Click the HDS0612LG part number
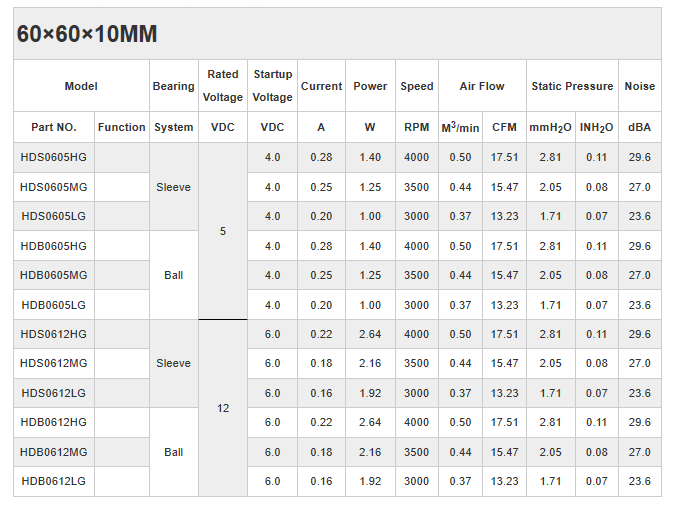The height and width of the screenshot is (512, 700). click(54, 393)
